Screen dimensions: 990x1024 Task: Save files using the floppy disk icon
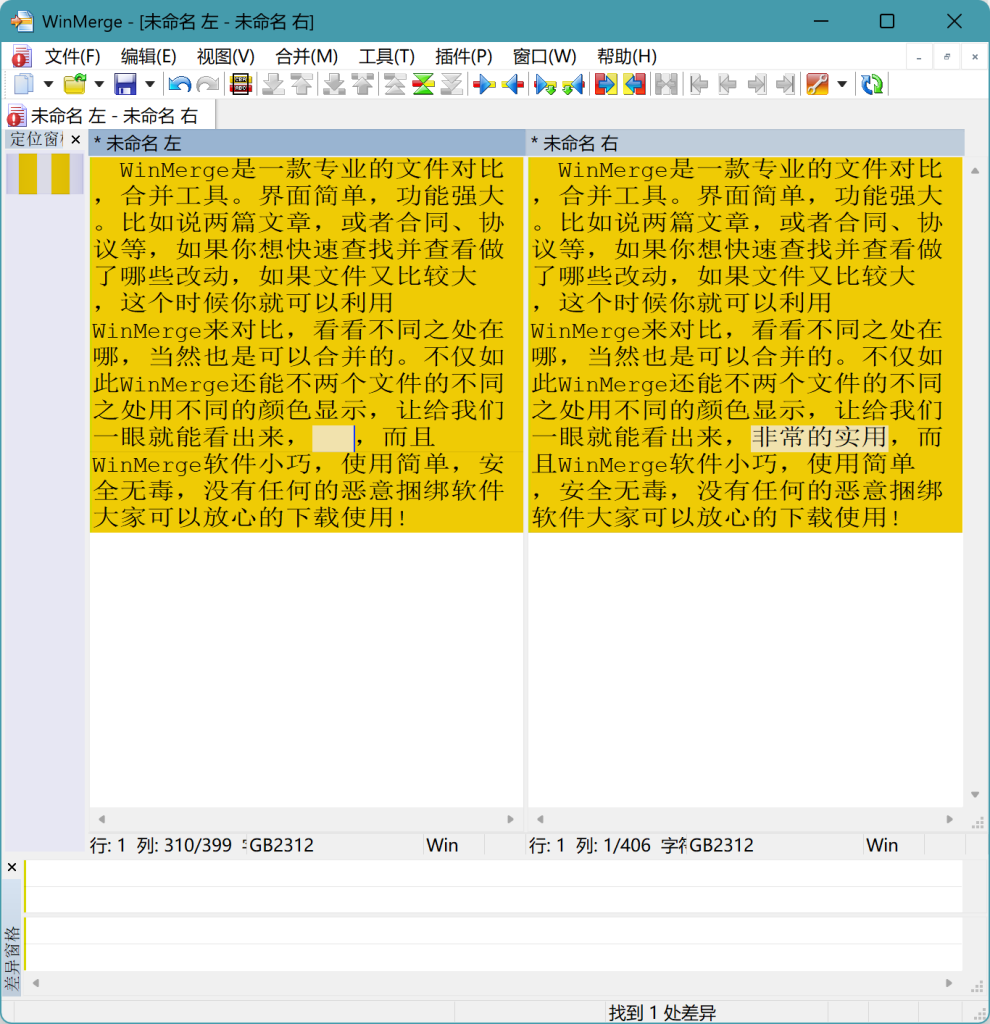[125, 85]
